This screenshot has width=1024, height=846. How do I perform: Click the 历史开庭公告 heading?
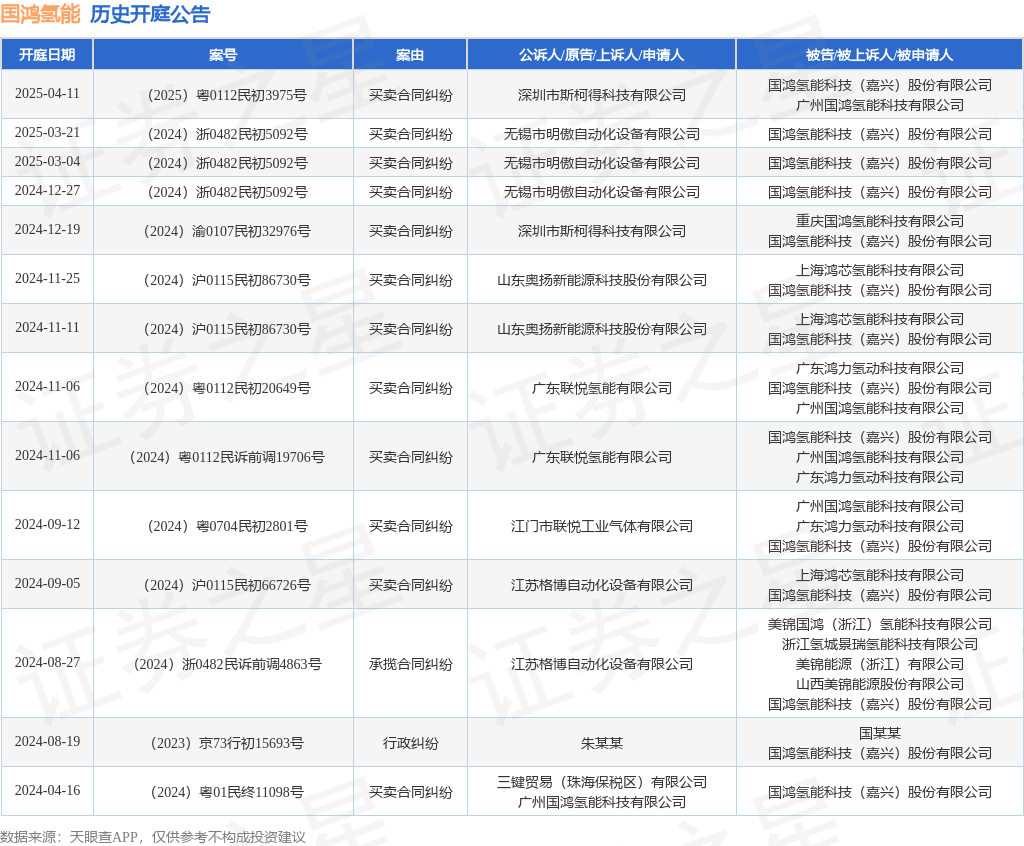tap(150, 14)
